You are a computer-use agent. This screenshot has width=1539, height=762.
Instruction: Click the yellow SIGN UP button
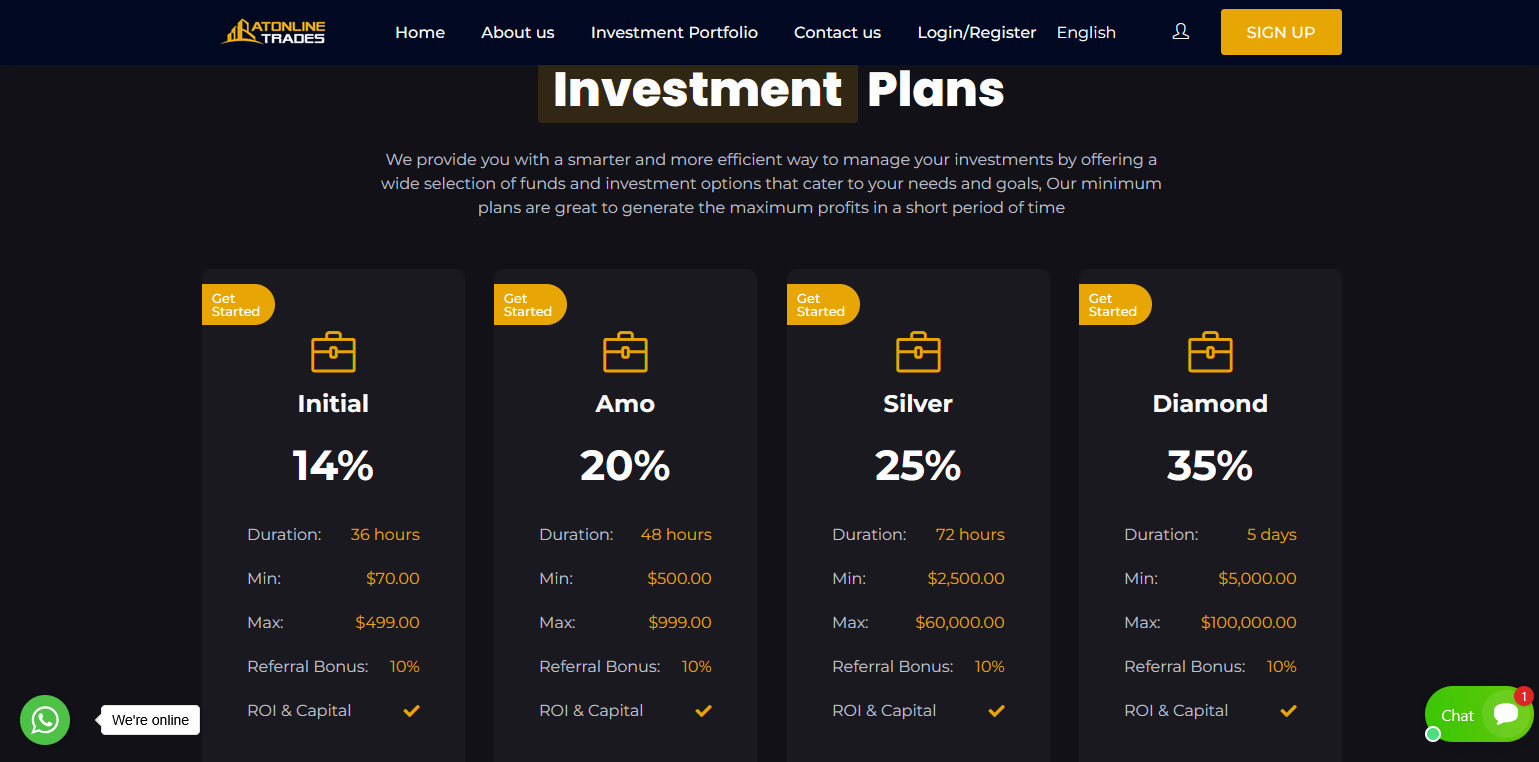click(x=1281, y=32)
